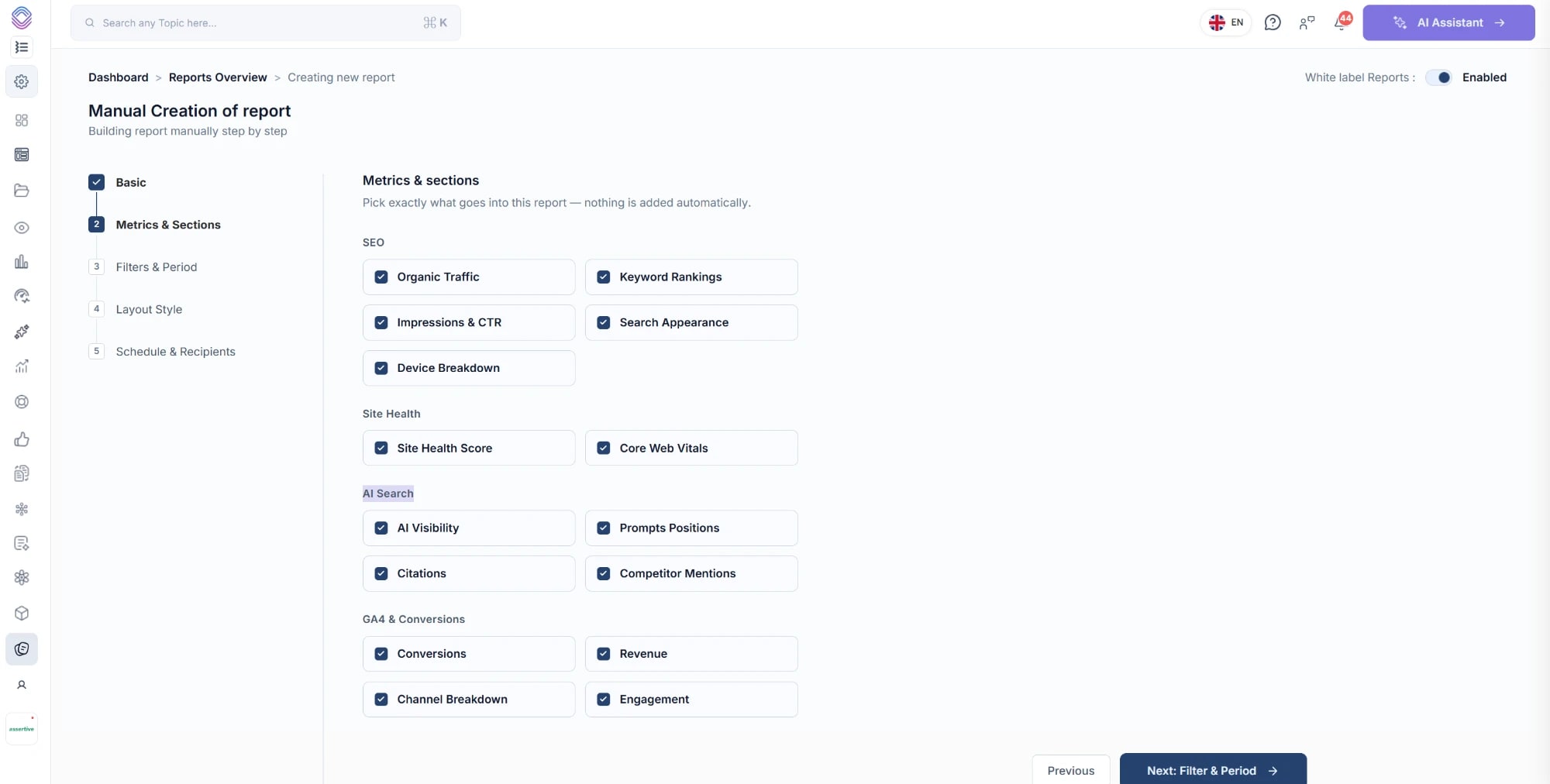Open the AI Assistant button
Screen dimensions: 1550x784
click(x=1448, y=22)
